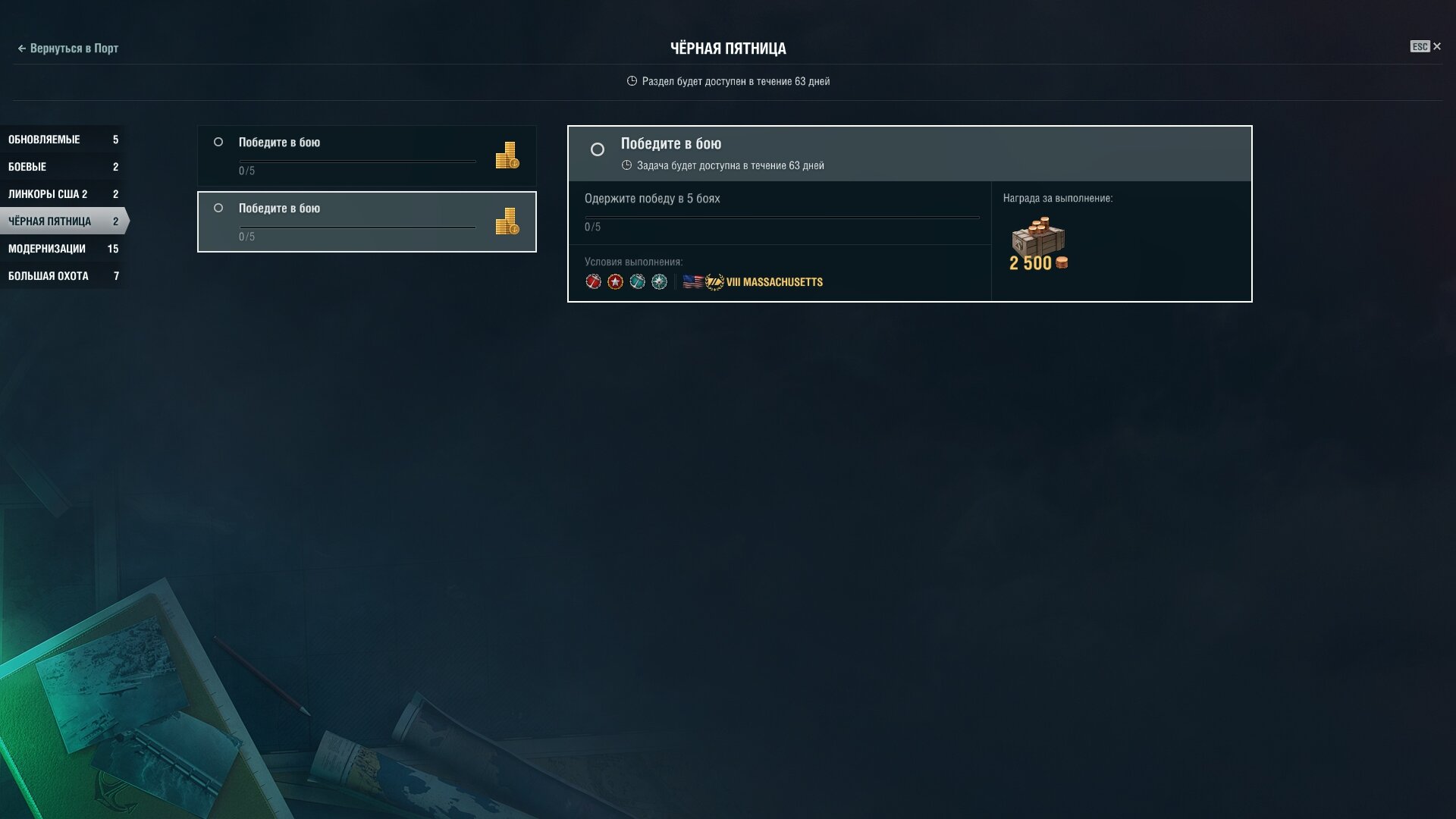Click the USA flag nation icon

pyautogui.click(x=693, y=282)
